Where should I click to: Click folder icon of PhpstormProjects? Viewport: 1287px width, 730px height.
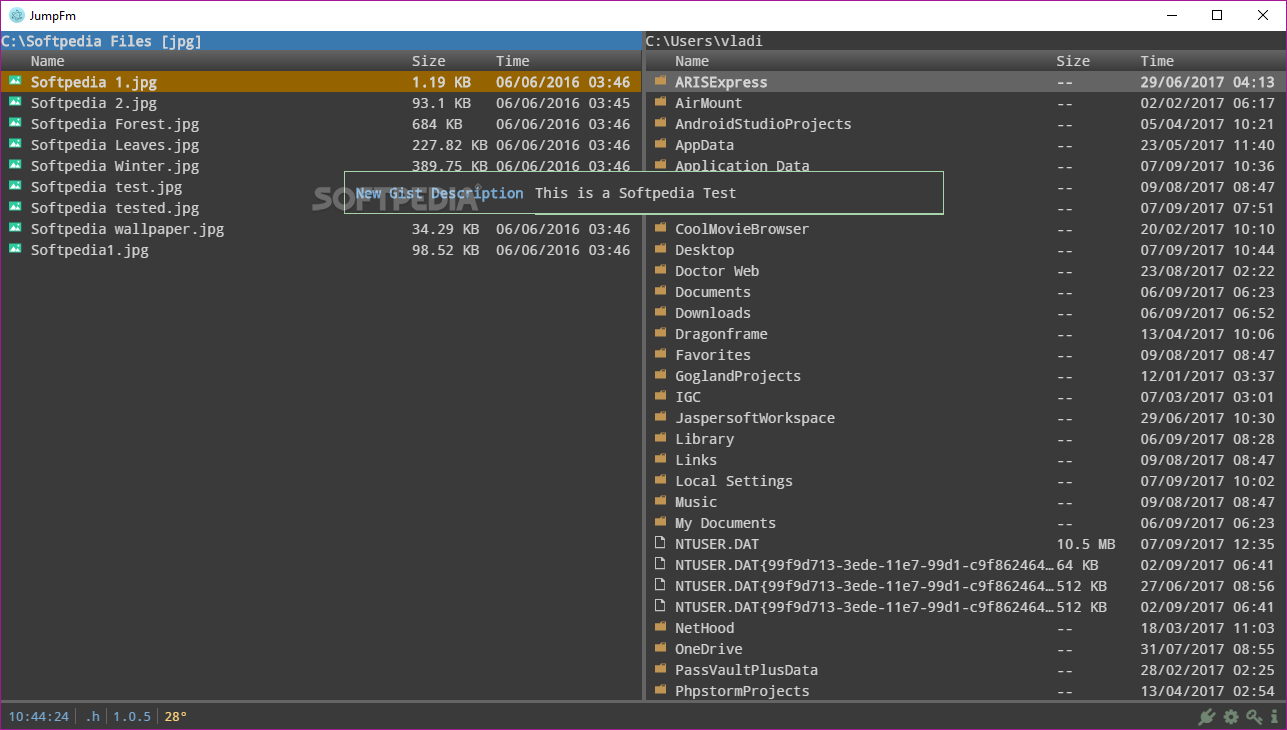(x=660, y=690)
